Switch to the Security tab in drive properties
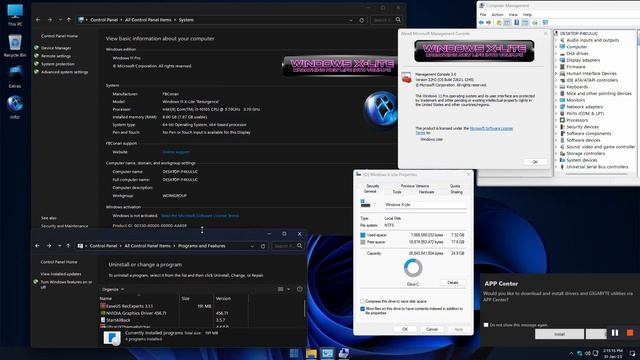The width and height of the screenshot is (640, 360). pyautogui.click(x=373, y=186)
